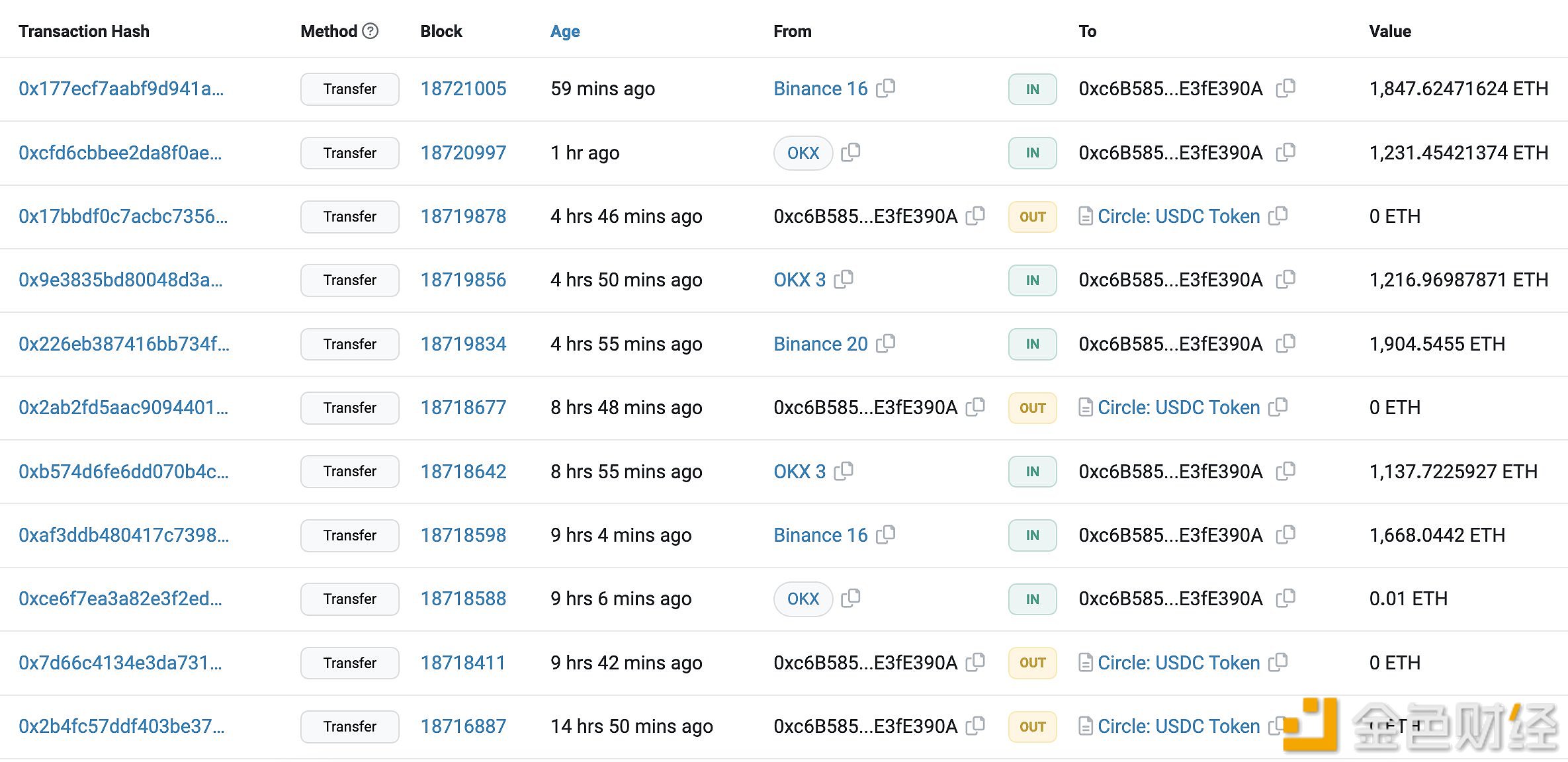Click Transfer method badge in block 18718642 row
This screenshot has width=1568, height=762.
tap(349, 472)
